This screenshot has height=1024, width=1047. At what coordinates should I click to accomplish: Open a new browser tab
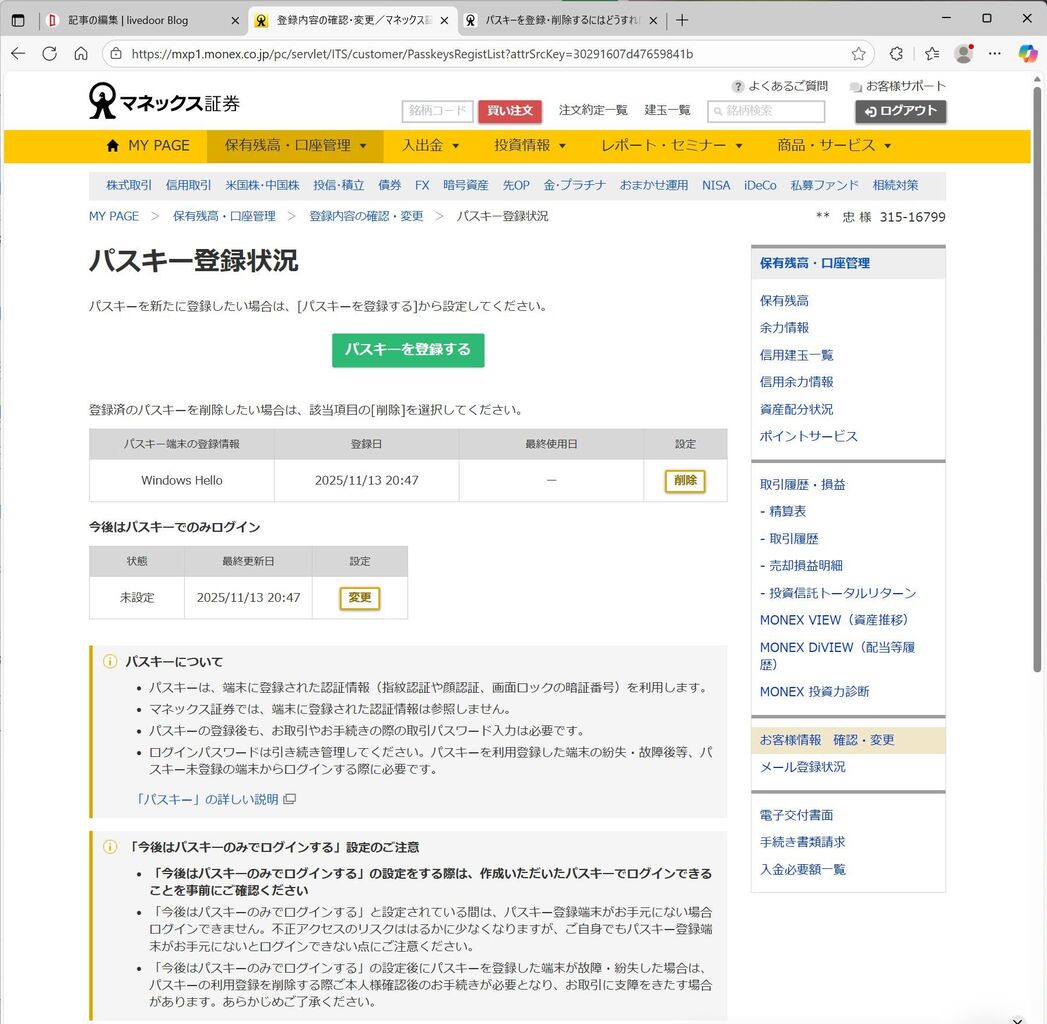coord(682,20)
